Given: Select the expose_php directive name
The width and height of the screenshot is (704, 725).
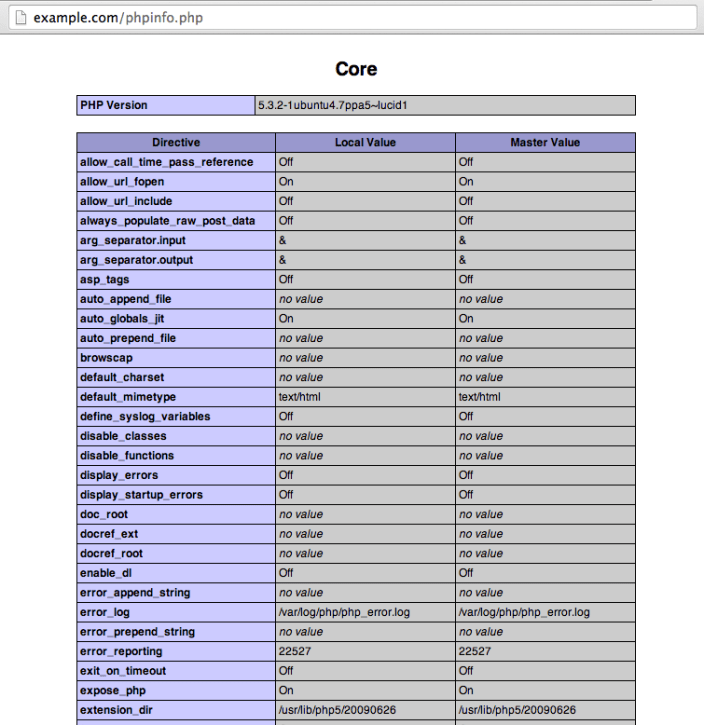Looking at the screenshot, I should [113, 691].
